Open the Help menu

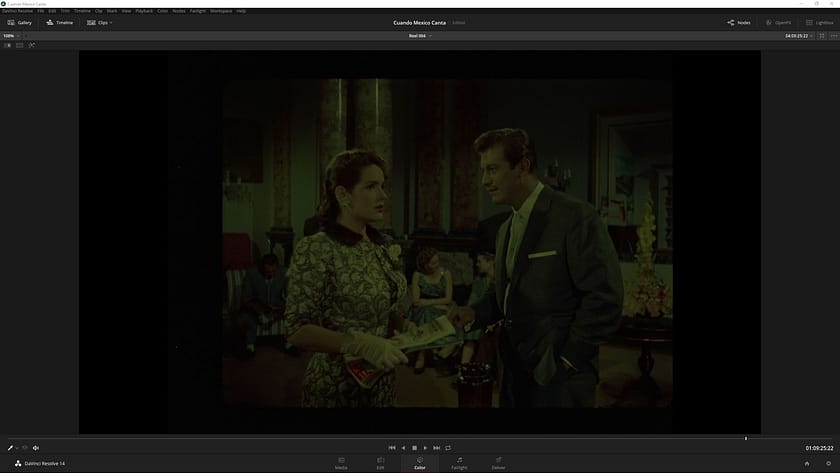click(x=241, y=11)
